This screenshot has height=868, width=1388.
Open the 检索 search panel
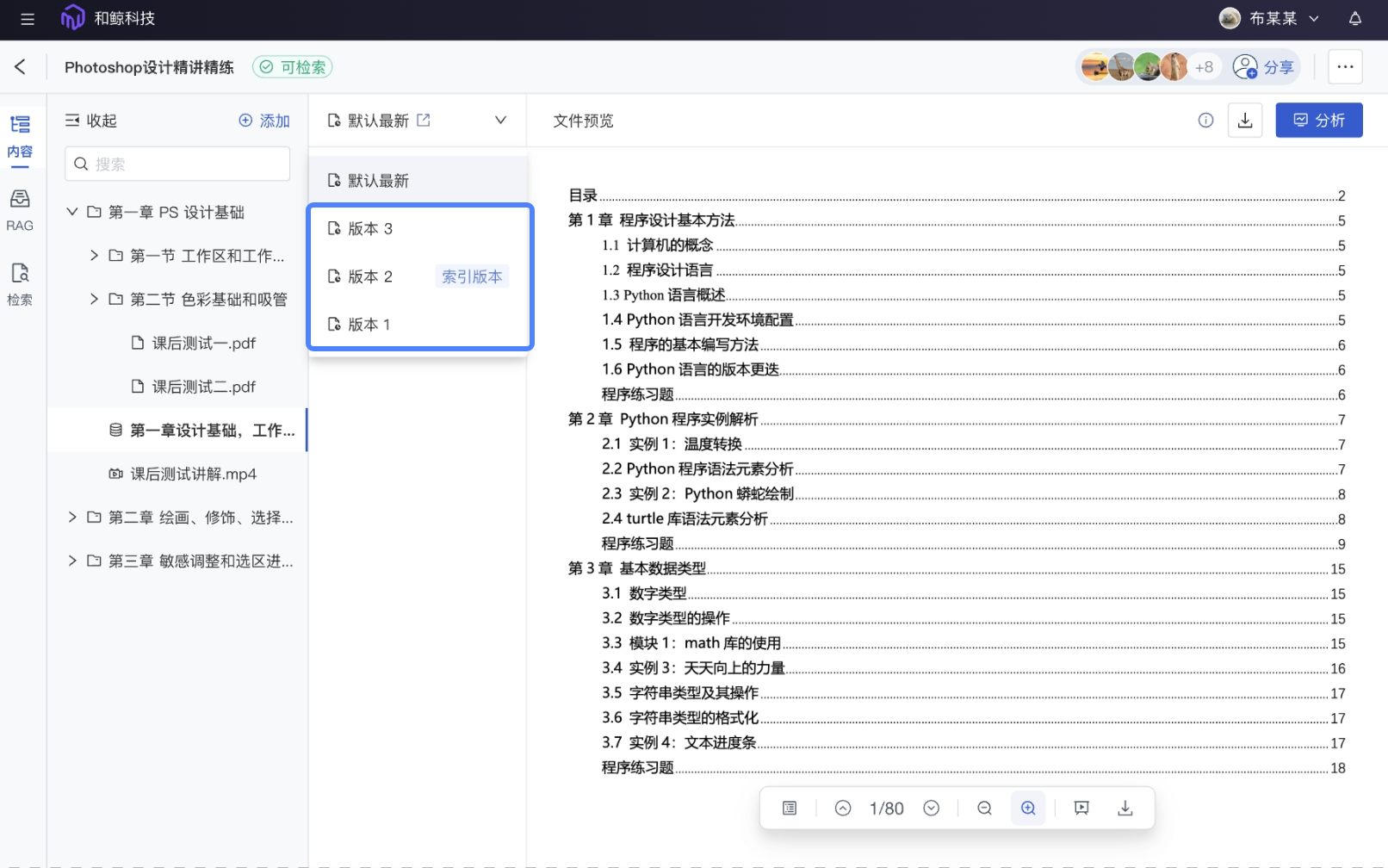[x=20, y=286]
